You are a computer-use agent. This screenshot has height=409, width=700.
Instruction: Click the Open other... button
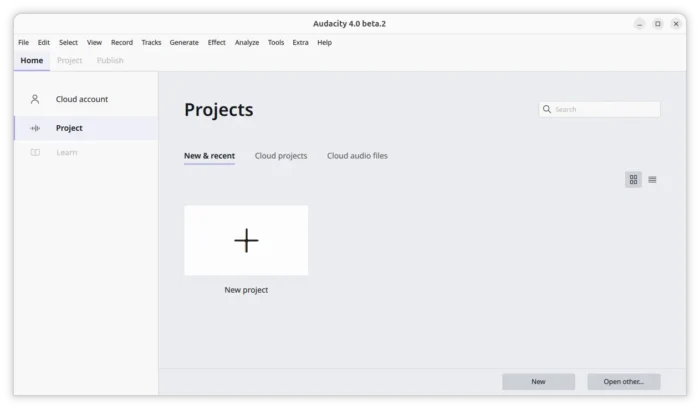pos(624,382)
